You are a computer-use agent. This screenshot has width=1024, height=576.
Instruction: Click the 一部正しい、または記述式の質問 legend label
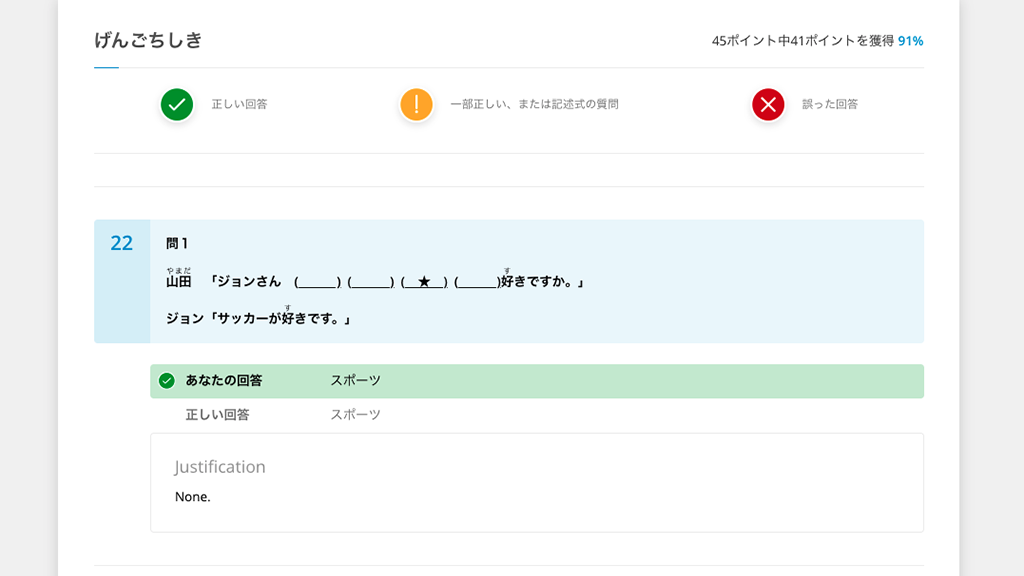pos(534,104)
